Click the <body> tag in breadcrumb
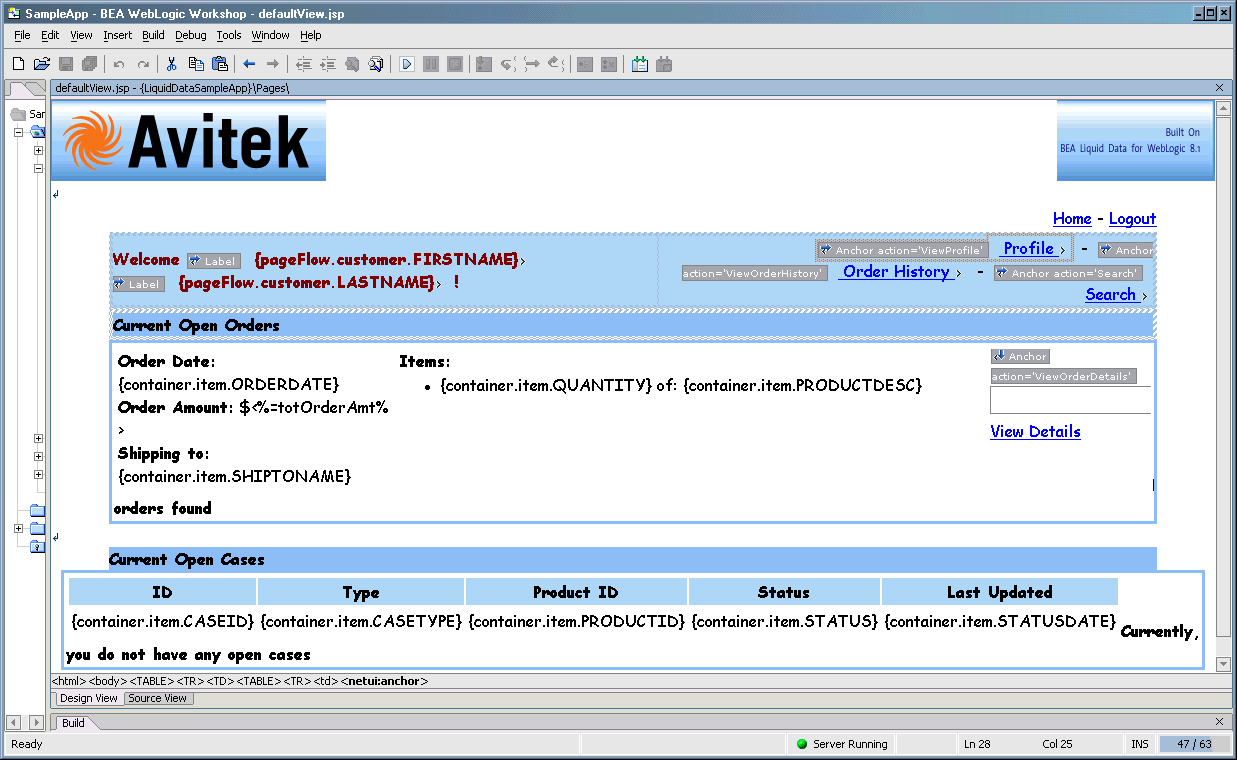This screenshot has height=760, width=1237. pyautogui.click(x=107, y=682)
